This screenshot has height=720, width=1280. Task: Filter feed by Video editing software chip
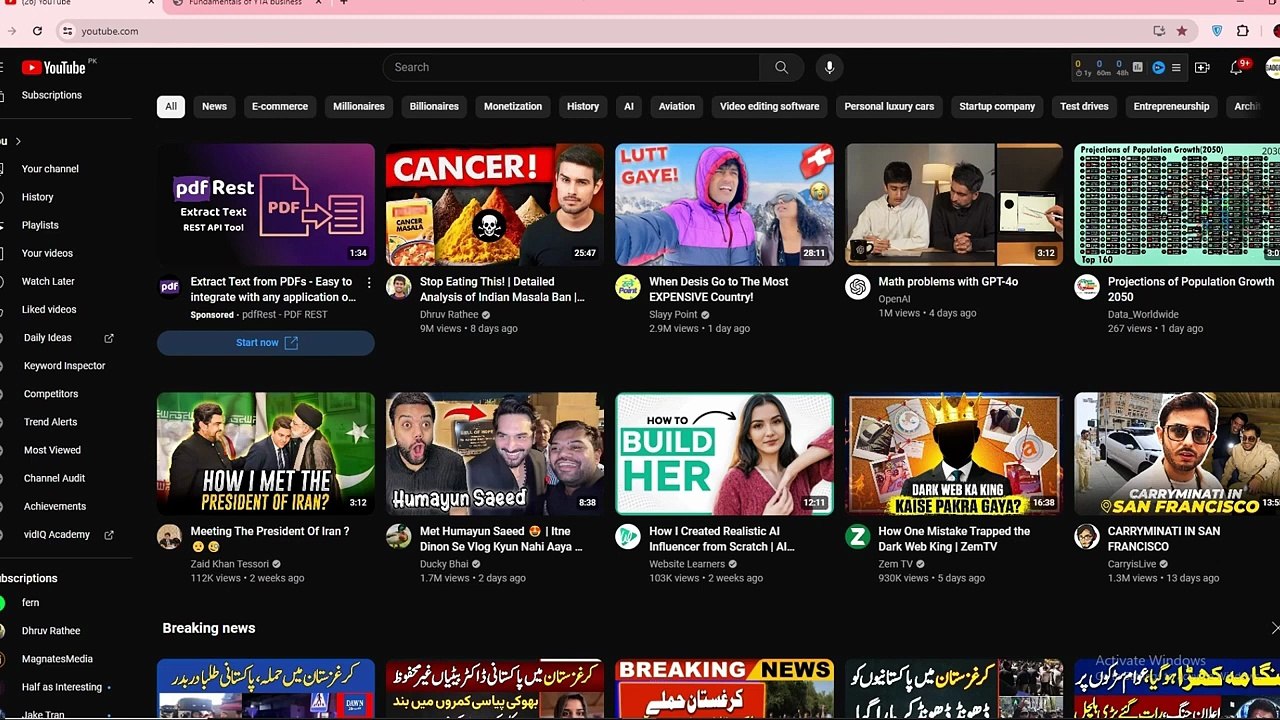point(770,106)
